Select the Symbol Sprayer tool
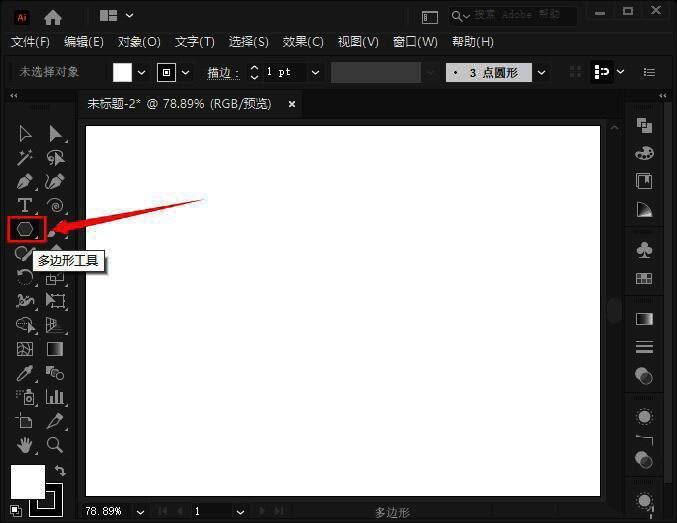The width and height of the screenshot is (677, 523). click(x=26, y=397)
